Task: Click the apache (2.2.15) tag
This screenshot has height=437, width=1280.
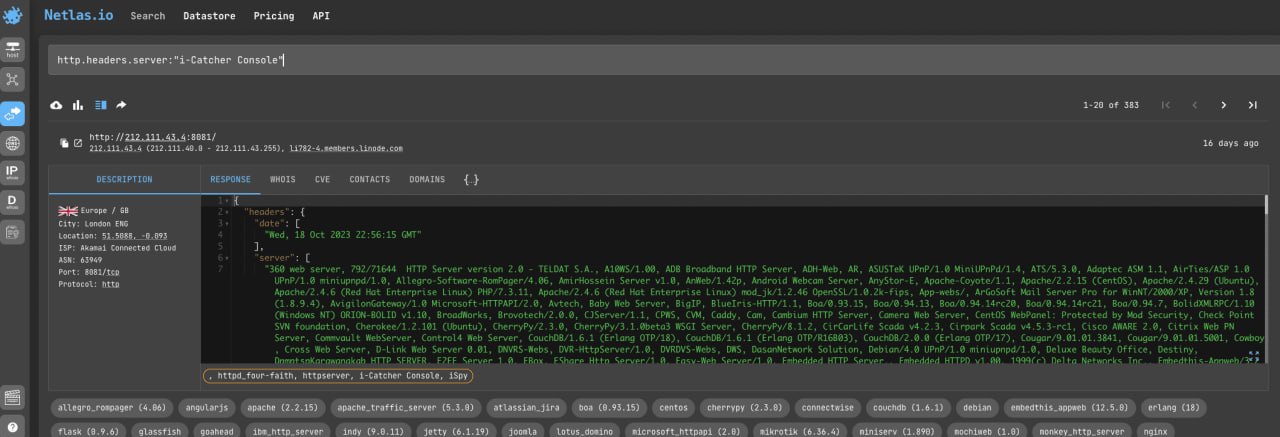Action: pos(283,408)
